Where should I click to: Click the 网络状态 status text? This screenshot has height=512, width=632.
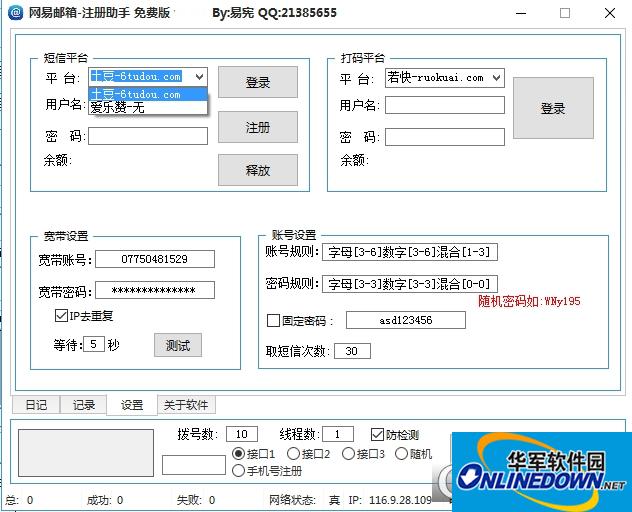pyautogui.click(x=292, y=500)
